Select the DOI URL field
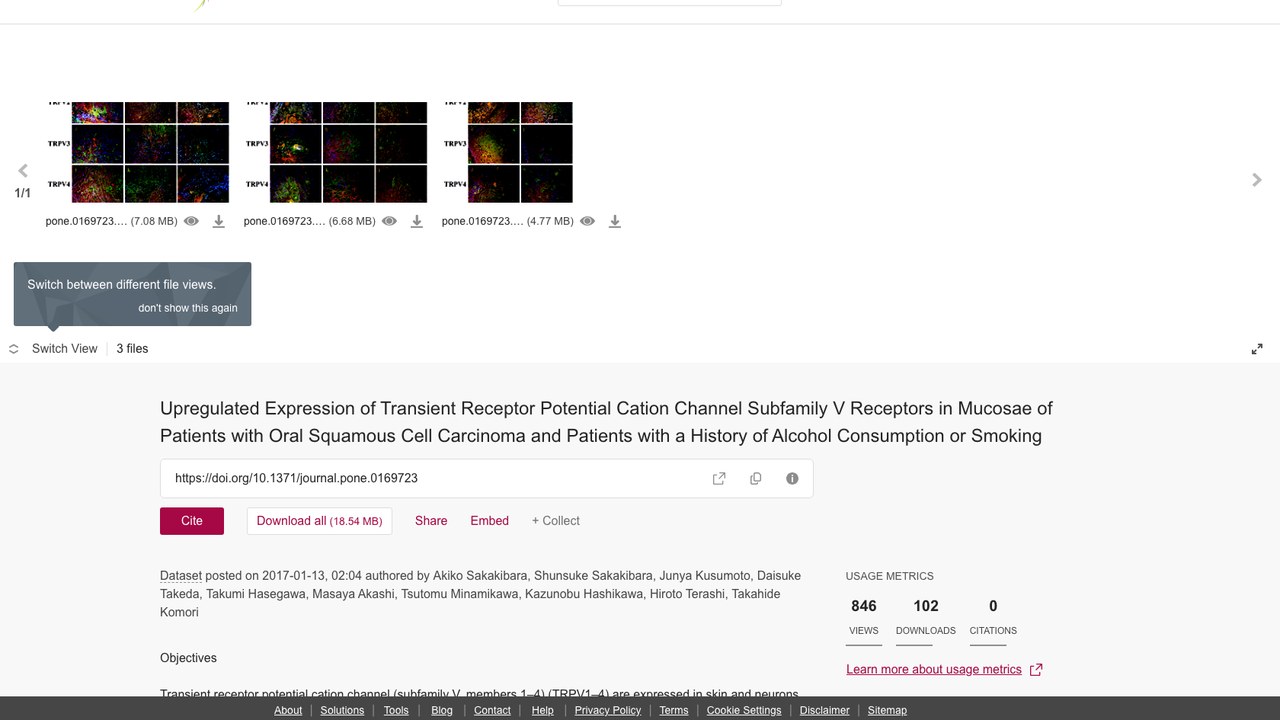Image resolution: width=1280 pixels, height=720 pixels. coord(487,479)
